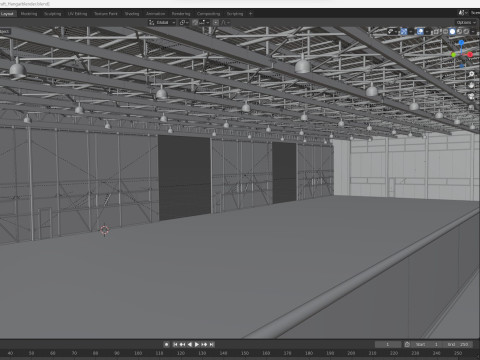This screenshot has width=480, height=360.
Task: Click the red X axis gizmo ball
Action: [470, 54]
